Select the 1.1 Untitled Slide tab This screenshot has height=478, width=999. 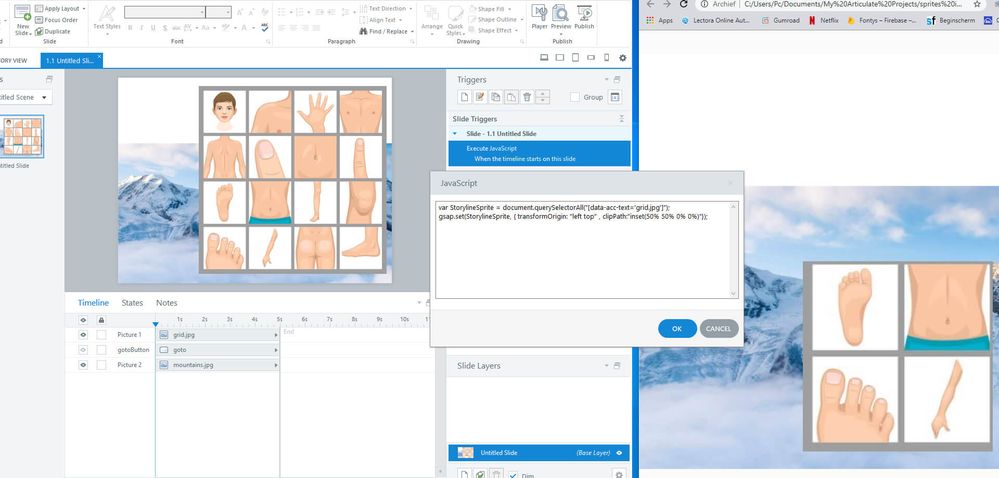click(x=71, y=61)
